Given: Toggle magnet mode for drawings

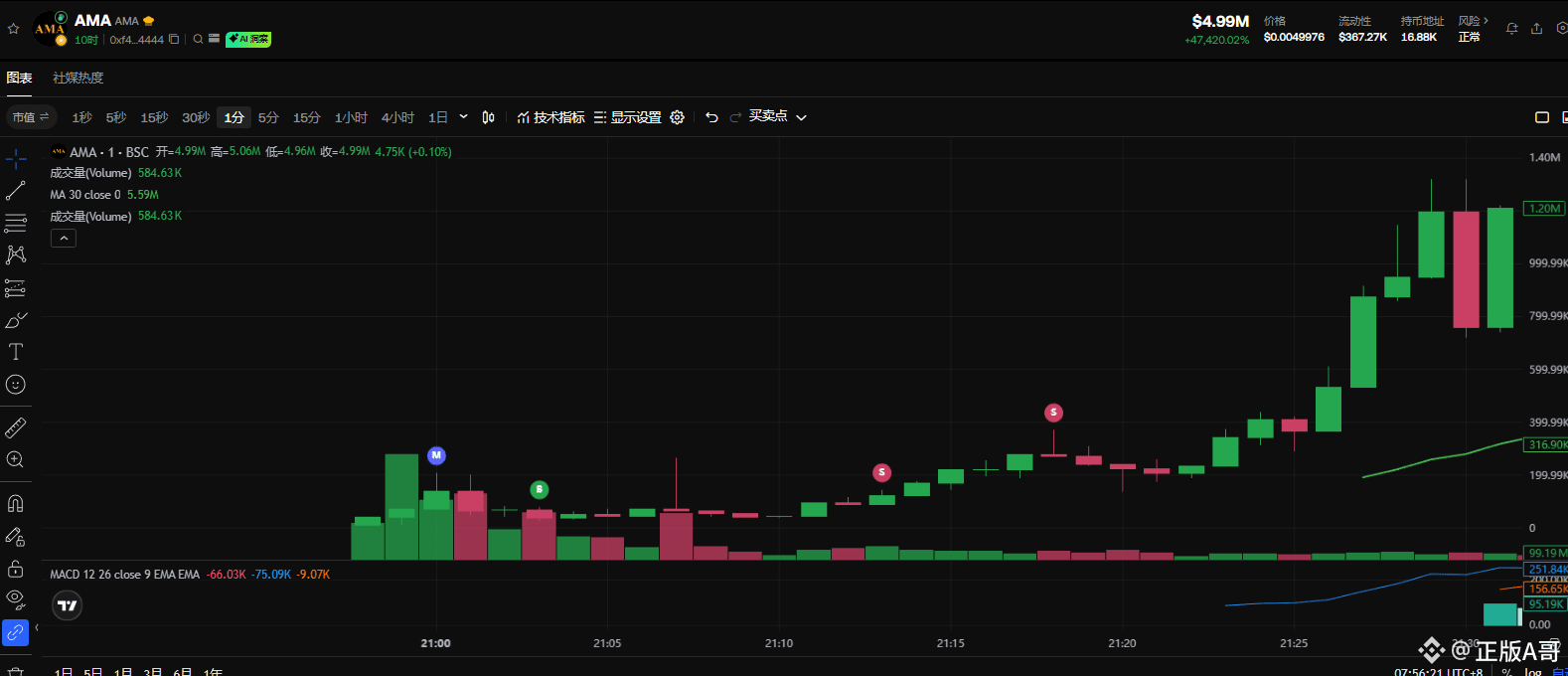Looking at the screenshot, I should 16,504.
